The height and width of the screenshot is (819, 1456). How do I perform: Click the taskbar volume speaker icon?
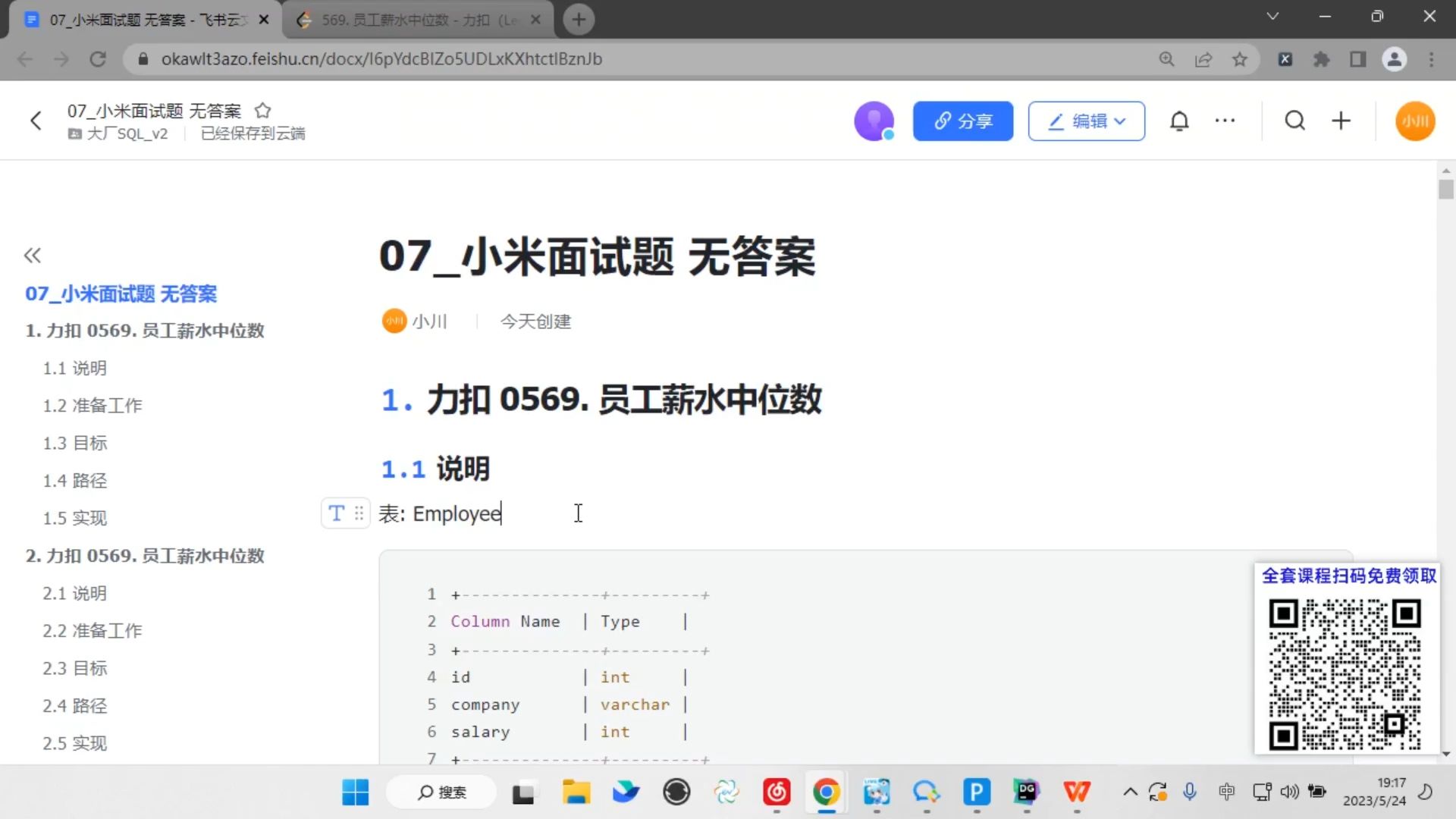pos(1289,792)
